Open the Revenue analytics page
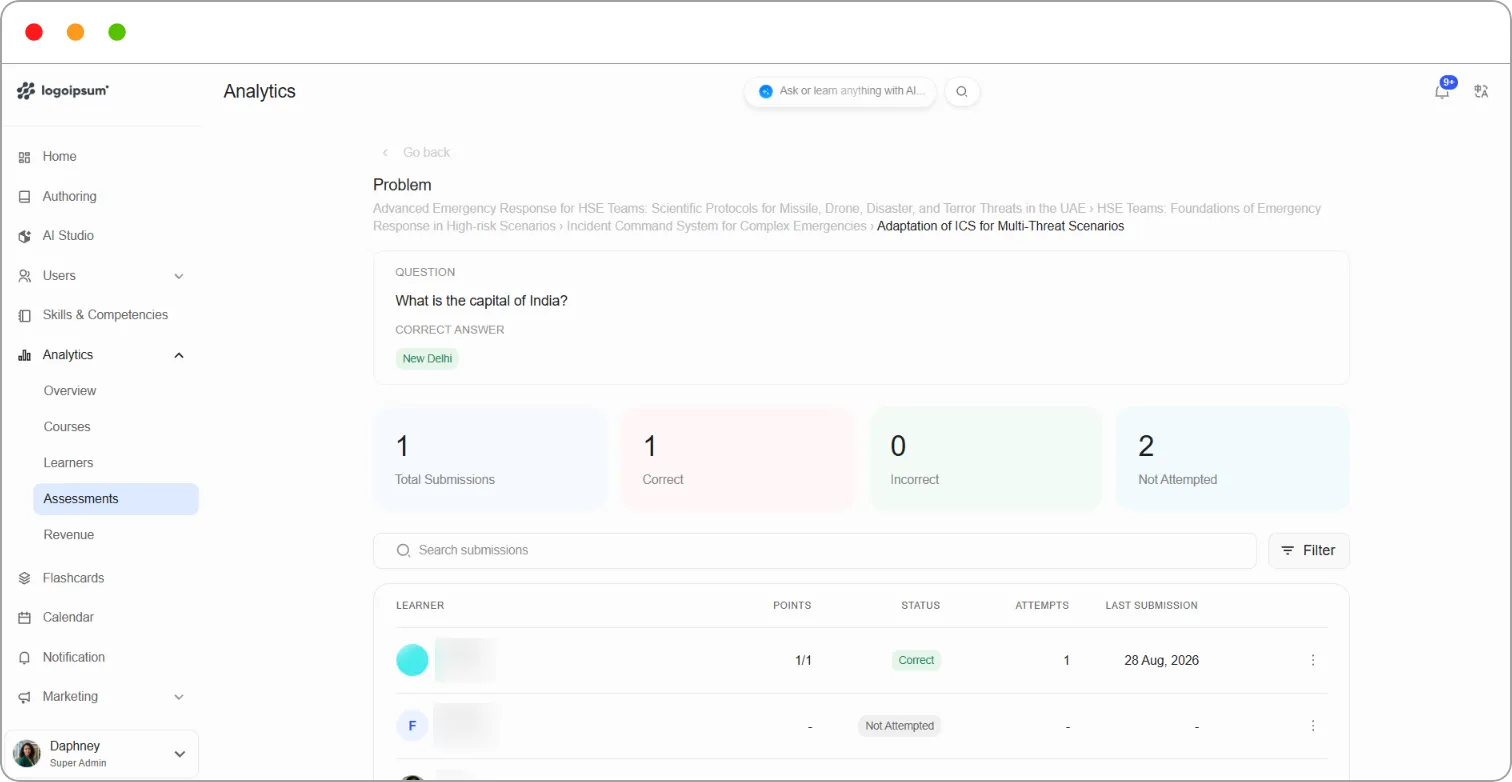Screen dimensions: 1512x782 click(x=69, y=535)
